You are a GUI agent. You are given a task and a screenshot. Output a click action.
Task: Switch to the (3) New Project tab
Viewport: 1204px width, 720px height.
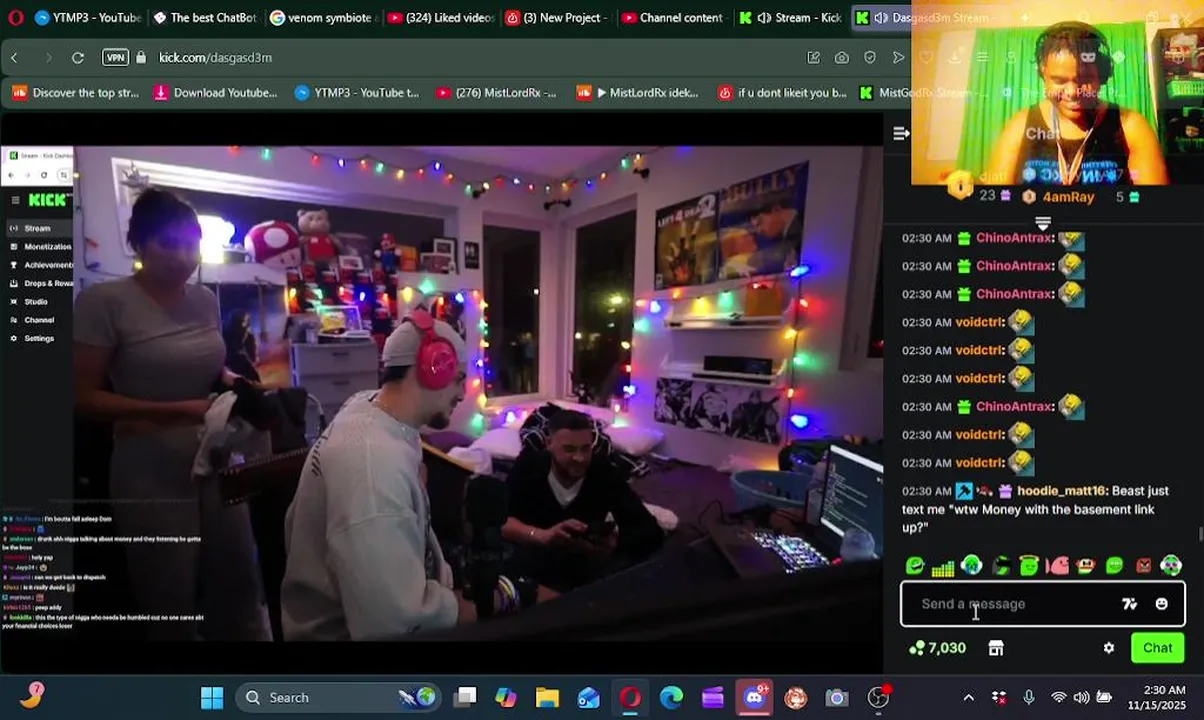pyautogui.click(x=555, y=18)
